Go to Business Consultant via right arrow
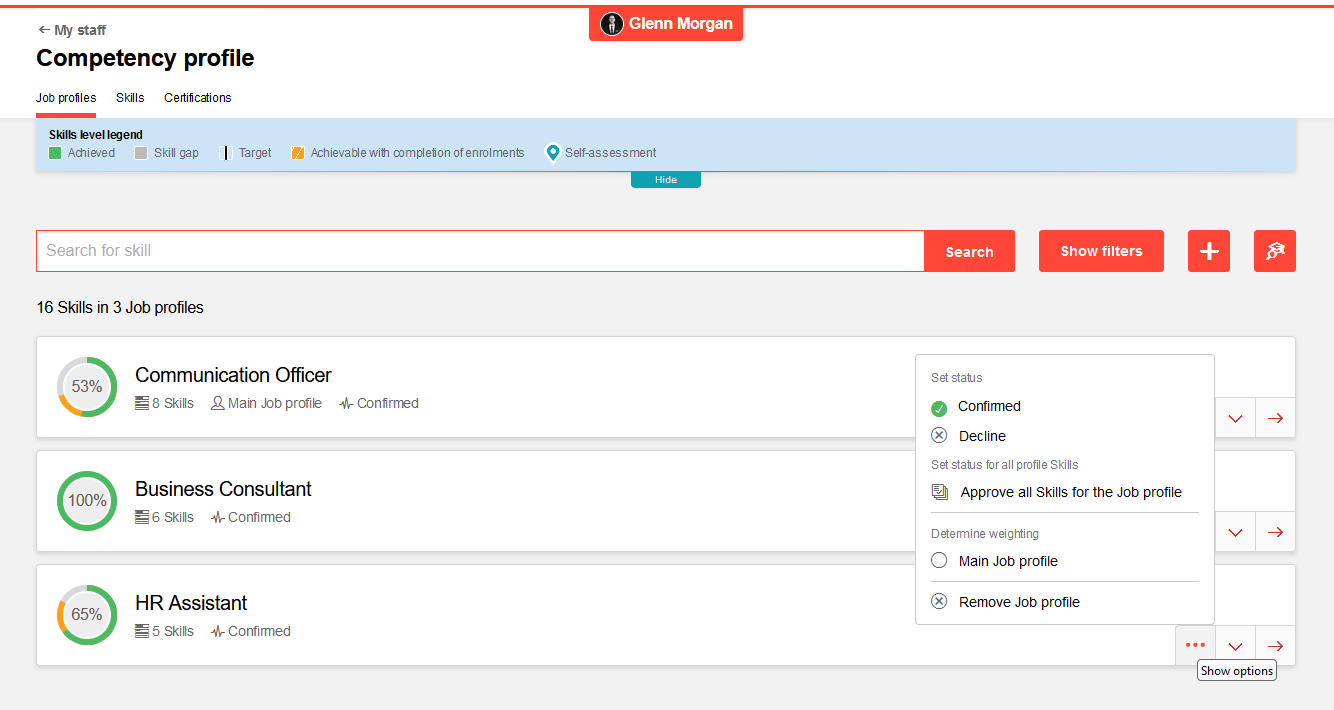 1275,532
